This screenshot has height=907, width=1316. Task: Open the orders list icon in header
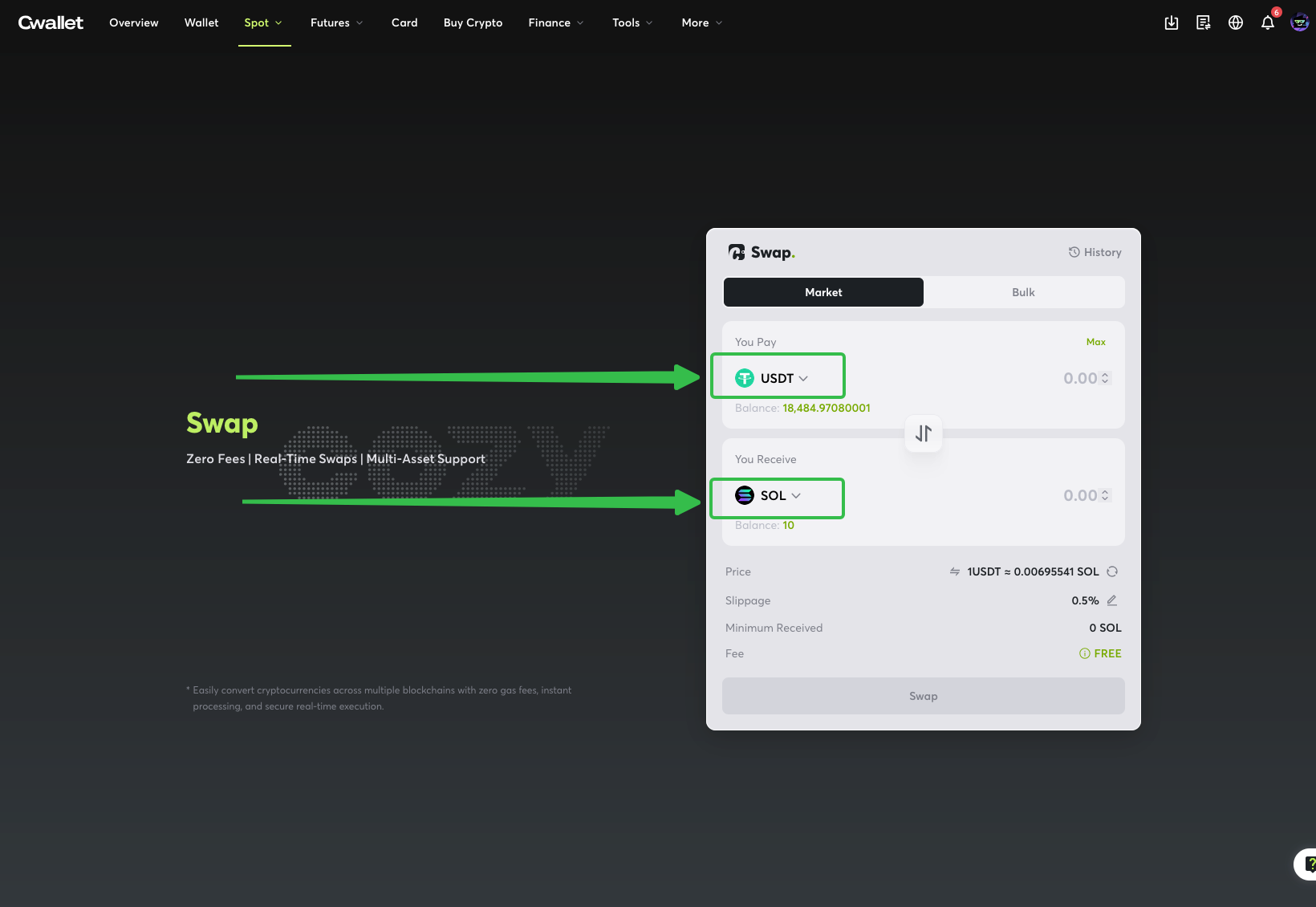coord(1204,22)
